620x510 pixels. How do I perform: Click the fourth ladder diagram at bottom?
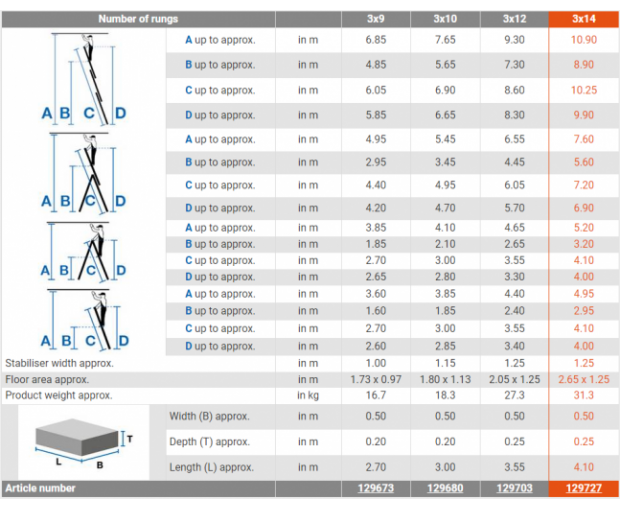pos(85,319)
